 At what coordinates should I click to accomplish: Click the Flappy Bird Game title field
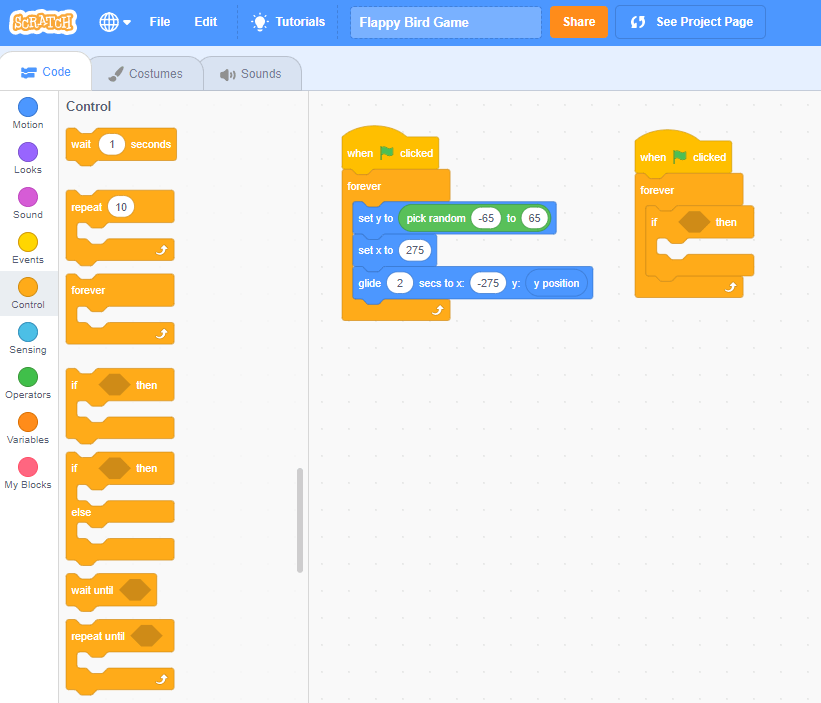click(x=445, y=21)
